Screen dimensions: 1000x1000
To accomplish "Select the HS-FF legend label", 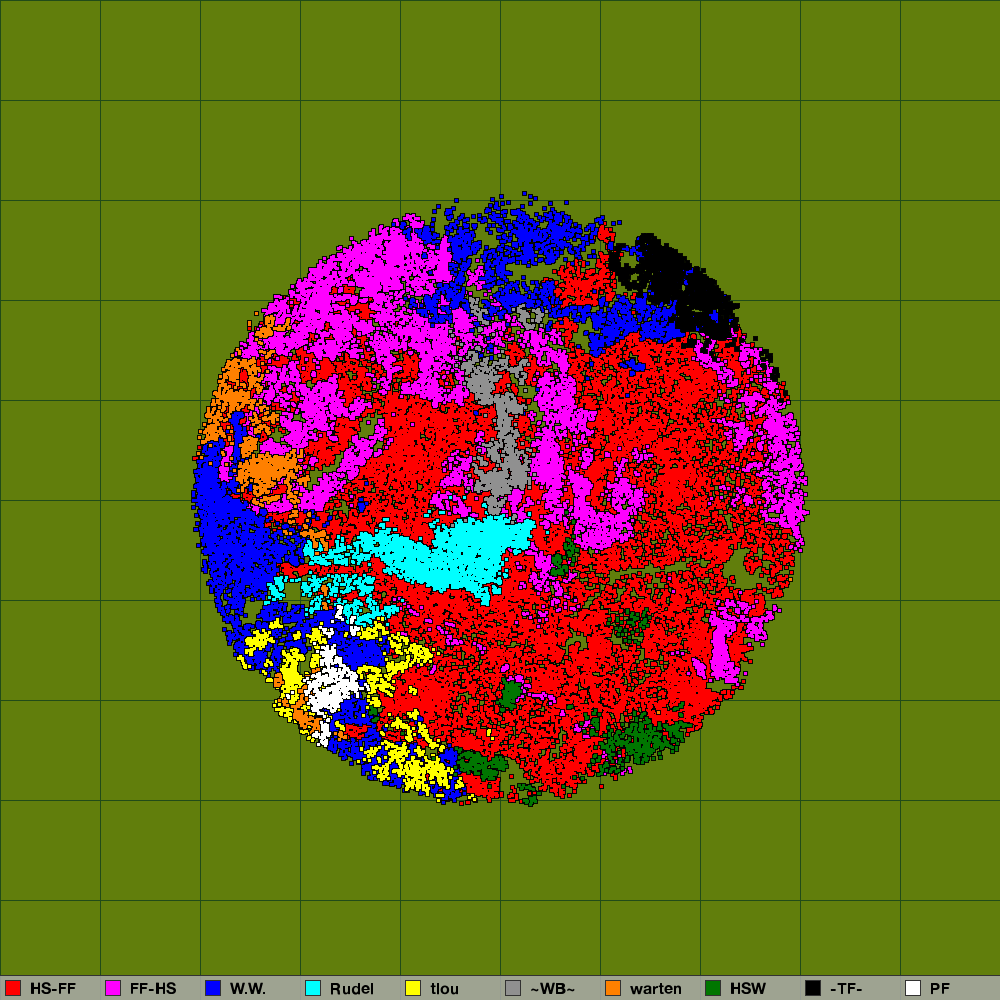I will (x=53, y=989).
